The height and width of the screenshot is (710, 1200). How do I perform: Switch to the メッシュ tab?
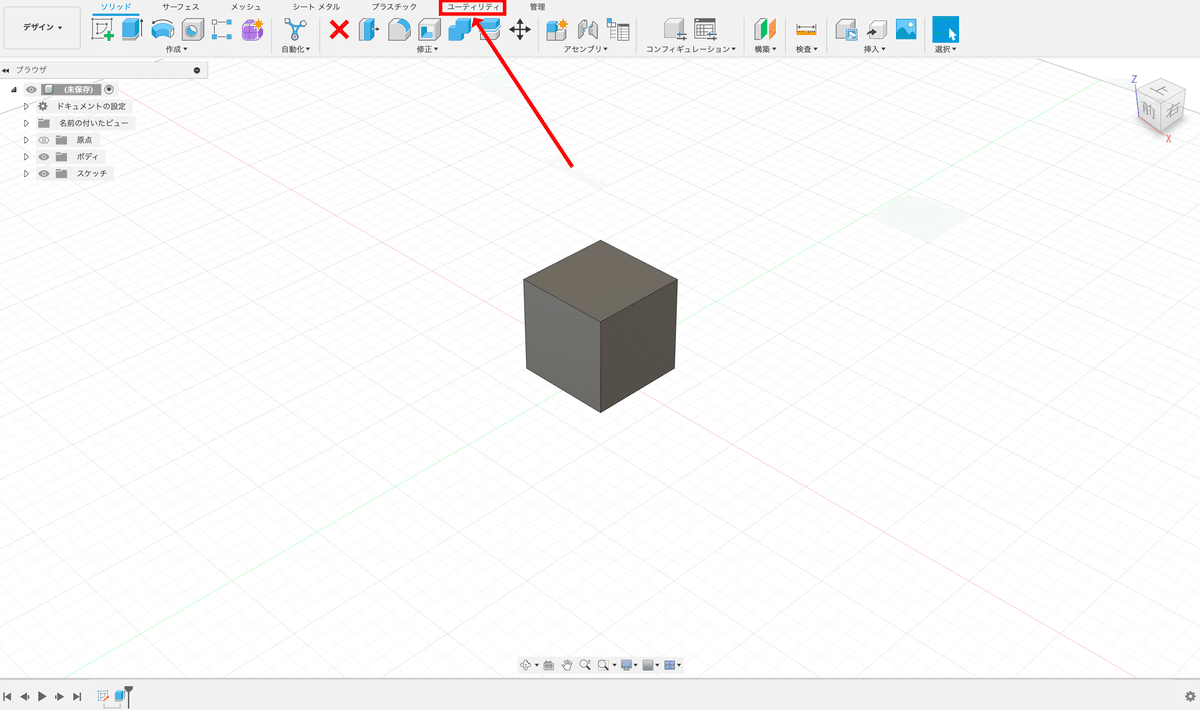click(x=246, y=7)
